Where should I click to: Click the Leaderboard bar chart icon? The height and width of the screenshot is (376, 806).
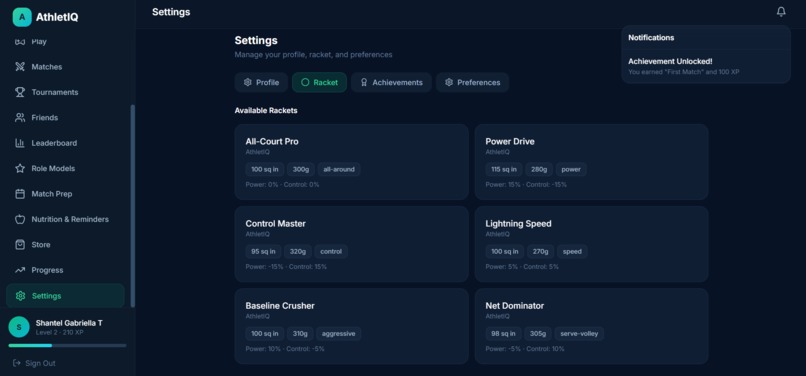click(20, 143)
